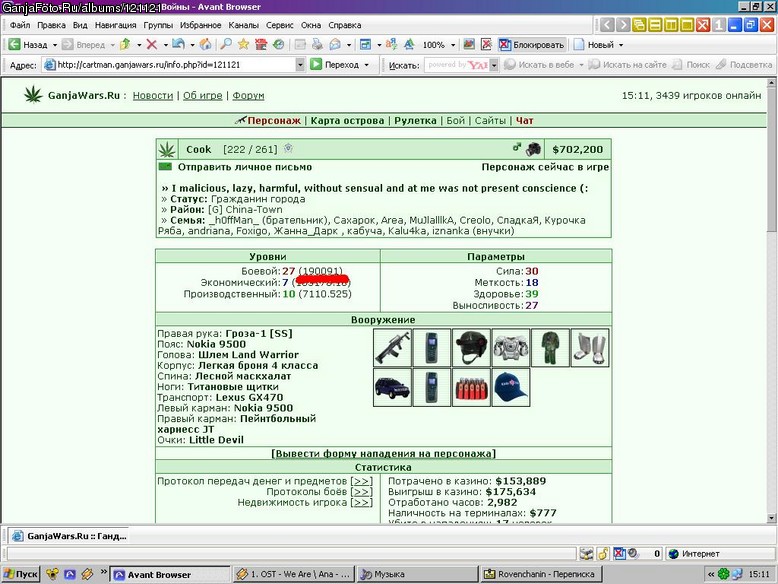Click the blue Little Devil cap icon
Viewport: 778px width, 584px height.
pos(511,387)
